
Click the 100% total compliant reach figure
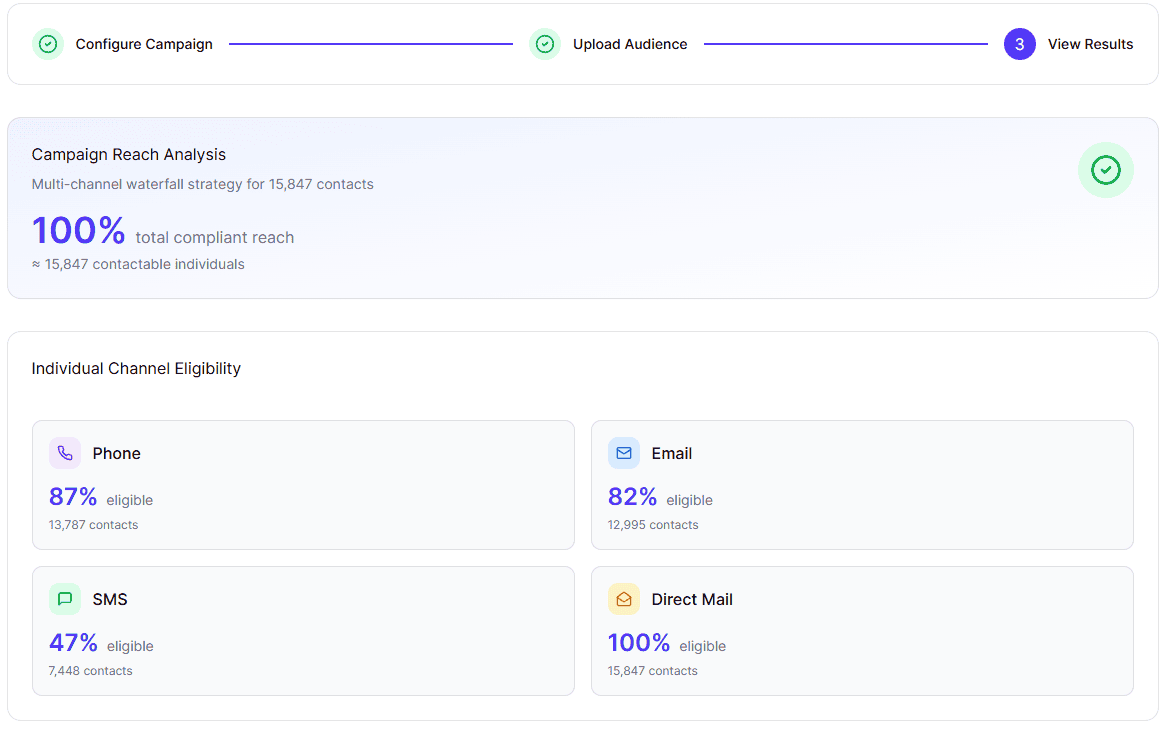79,231
